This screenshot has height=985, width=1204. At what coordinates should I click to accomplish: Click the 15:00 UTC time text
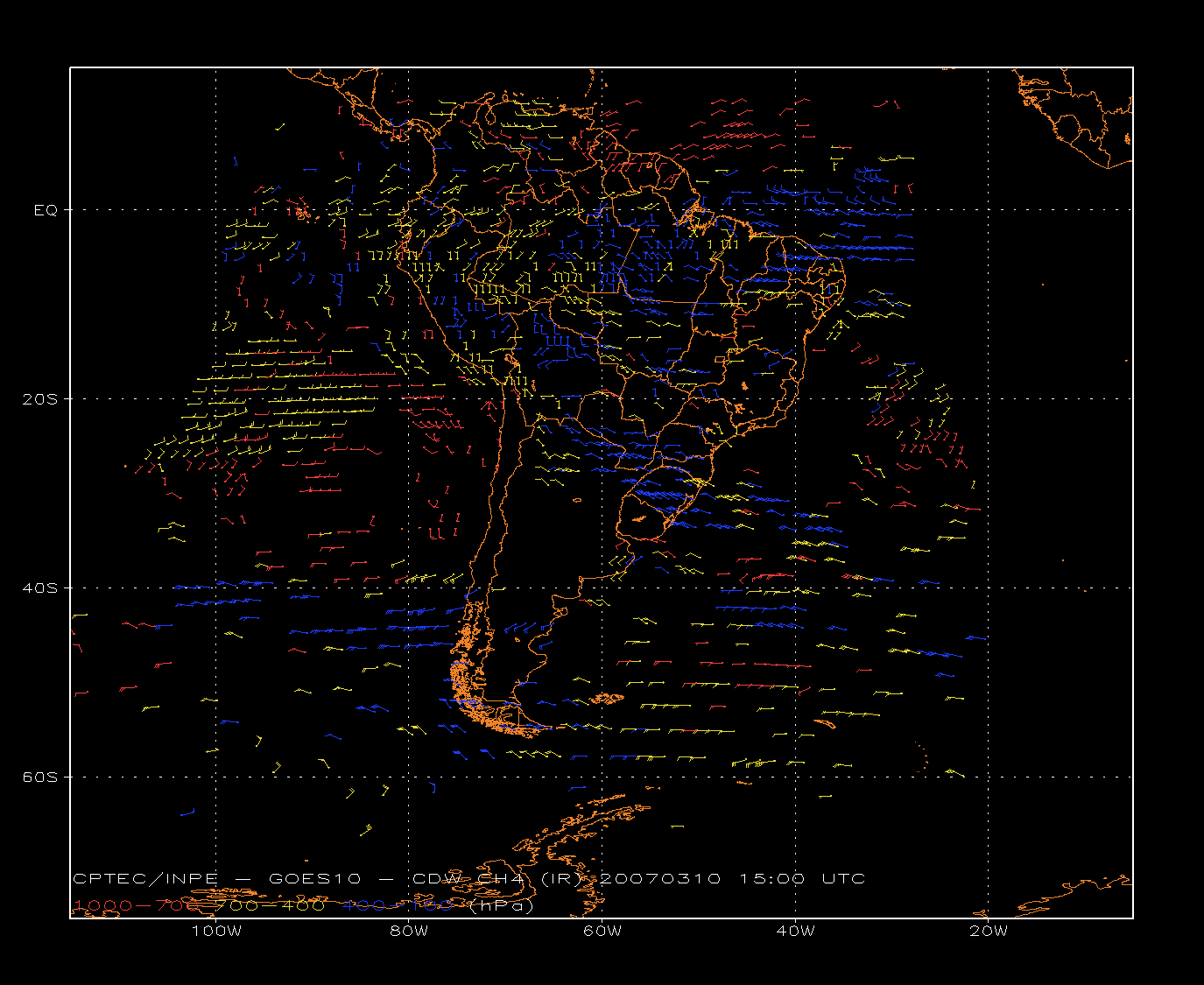tap(802, 878)
